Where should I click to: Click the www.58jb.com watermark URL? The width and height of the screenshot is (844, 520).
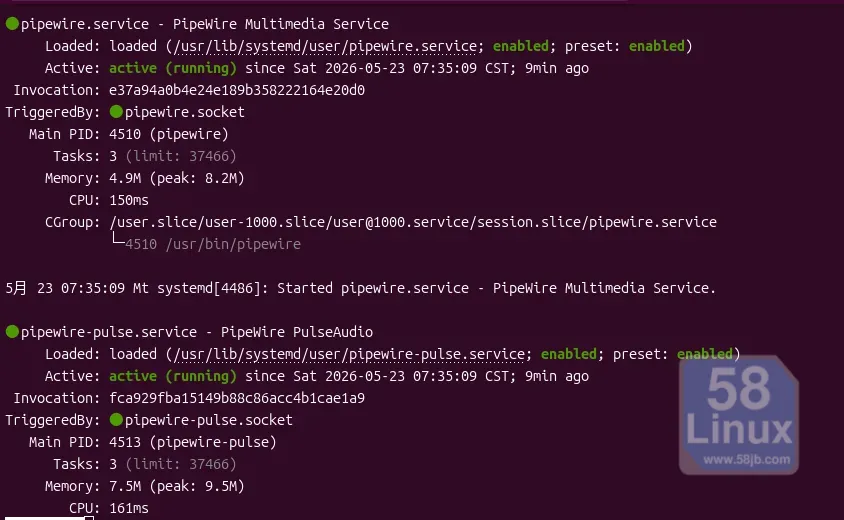(747, 460)
